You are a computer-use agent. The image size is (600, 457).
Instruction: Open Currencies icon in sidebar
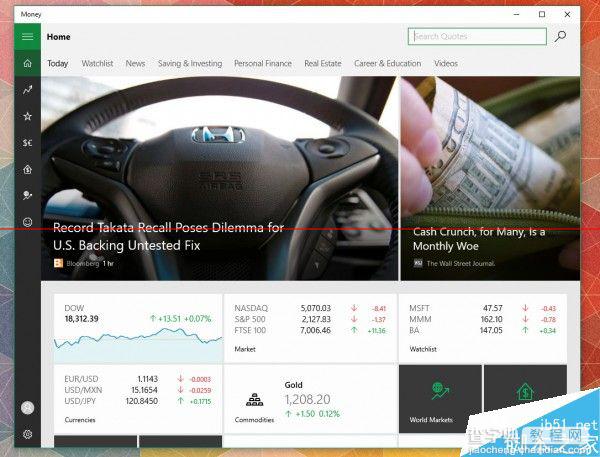pyautogui.click(x=28, y=143)
